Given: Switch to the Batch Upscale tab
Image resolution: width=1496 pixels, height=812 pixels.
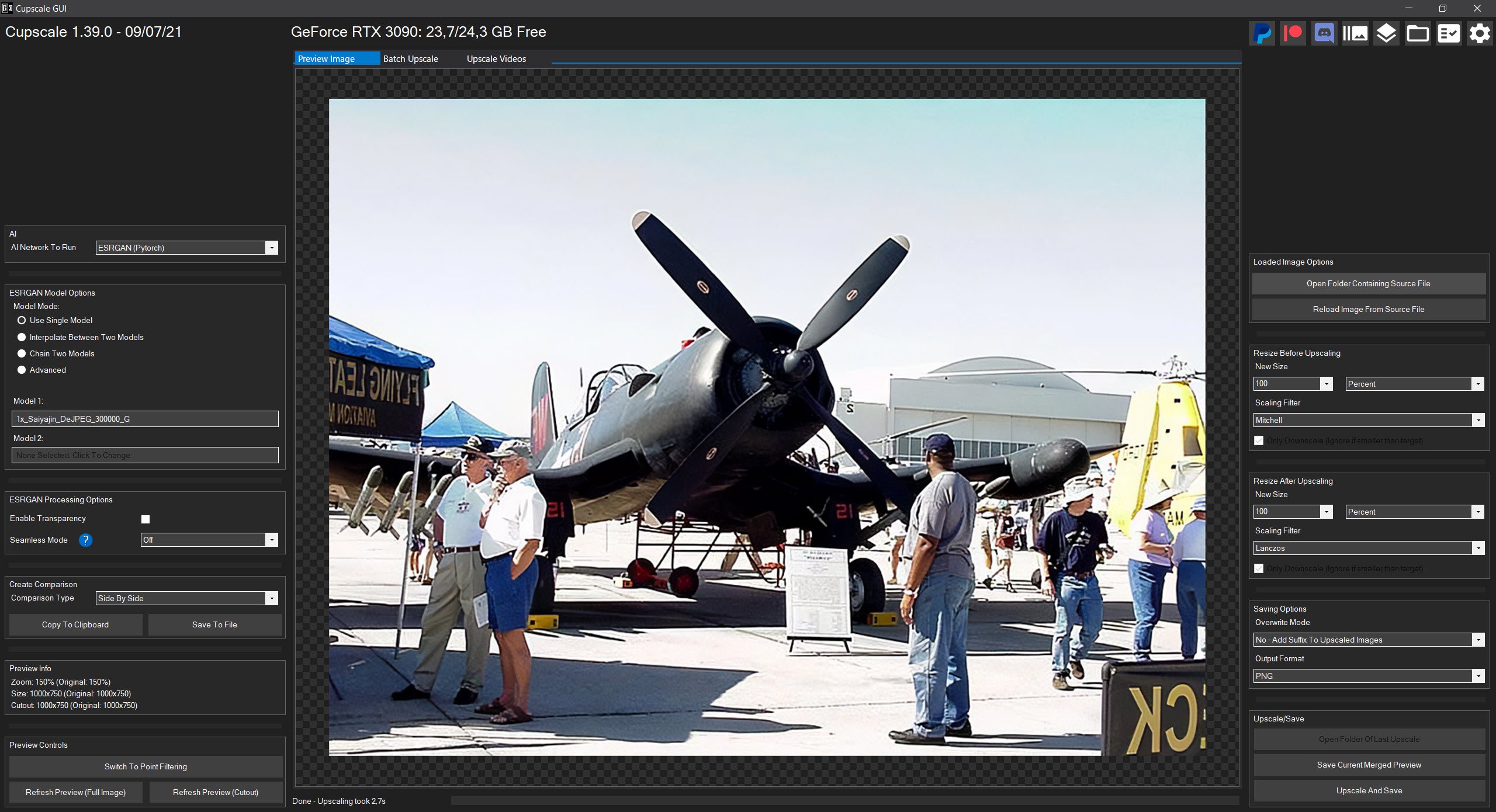Looking at the screenshot, I should [x=410, y=59].
